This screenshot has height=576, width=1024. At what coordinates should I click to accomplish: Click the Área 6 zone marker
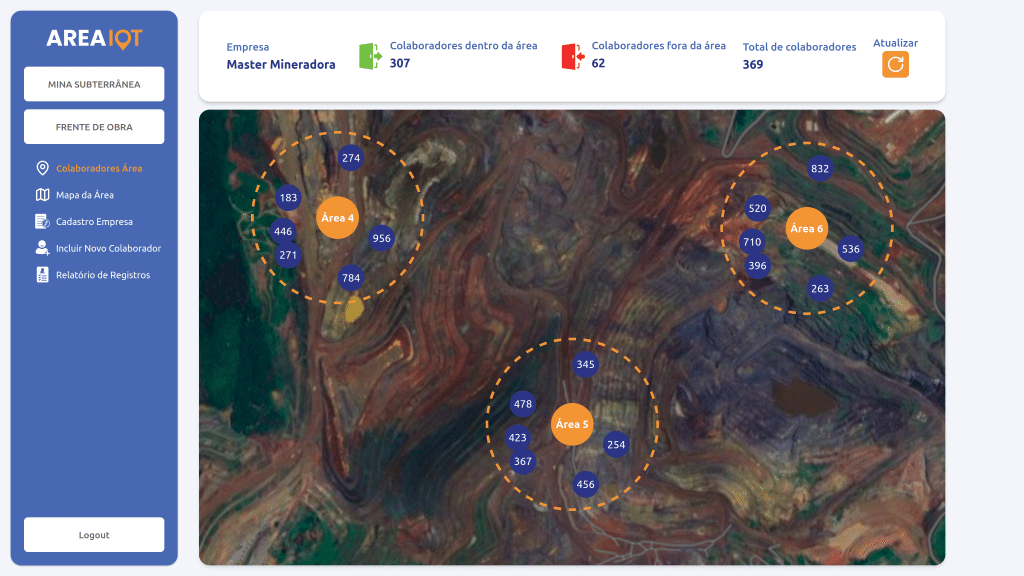tap(806, 229)
